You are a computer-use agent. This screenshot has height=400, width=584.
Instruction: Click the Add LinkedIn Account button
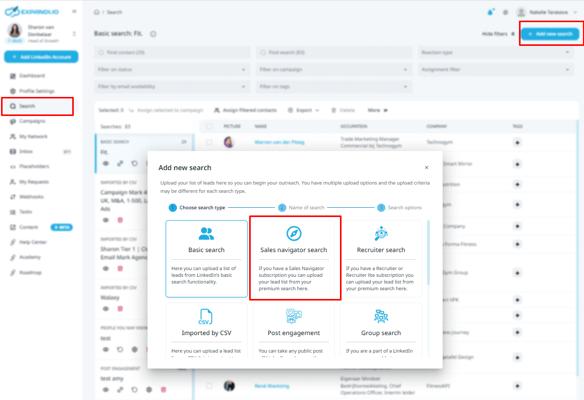[x=41, y=57]
